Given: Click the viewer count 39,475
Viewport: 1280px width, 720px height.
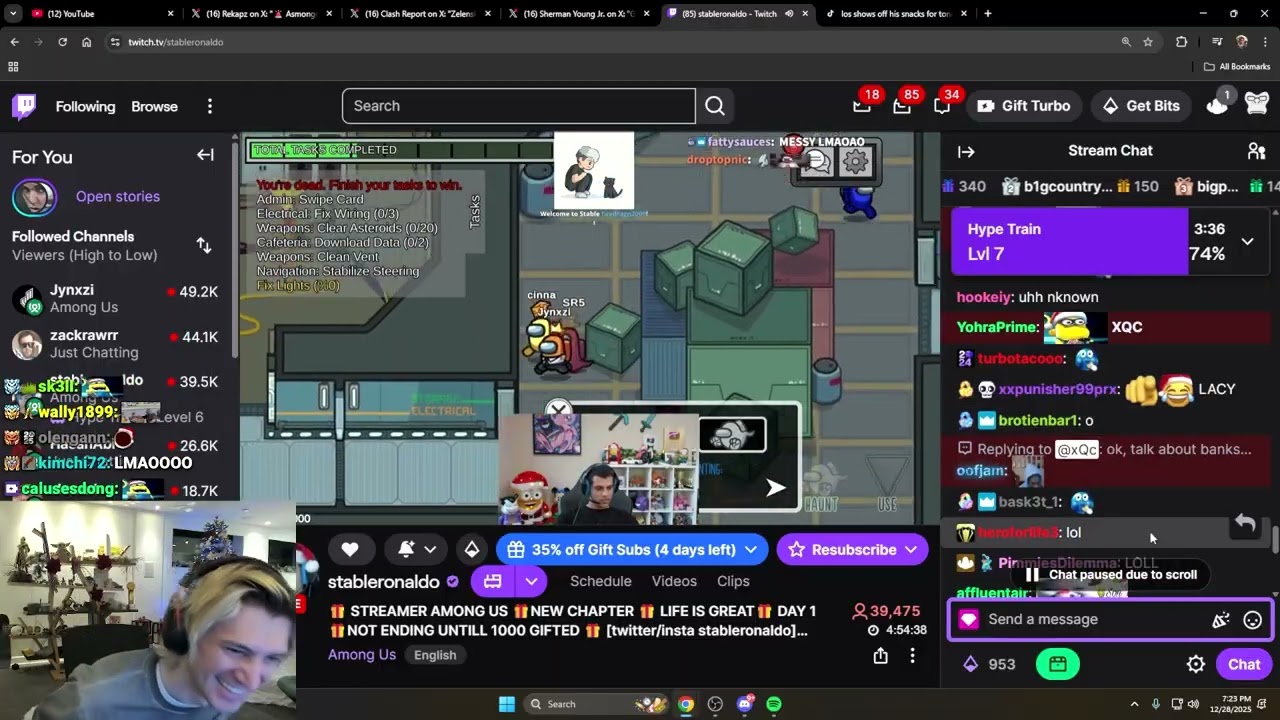Looking at the screenshot, I should pyautogui.click(x=886, y=611).
